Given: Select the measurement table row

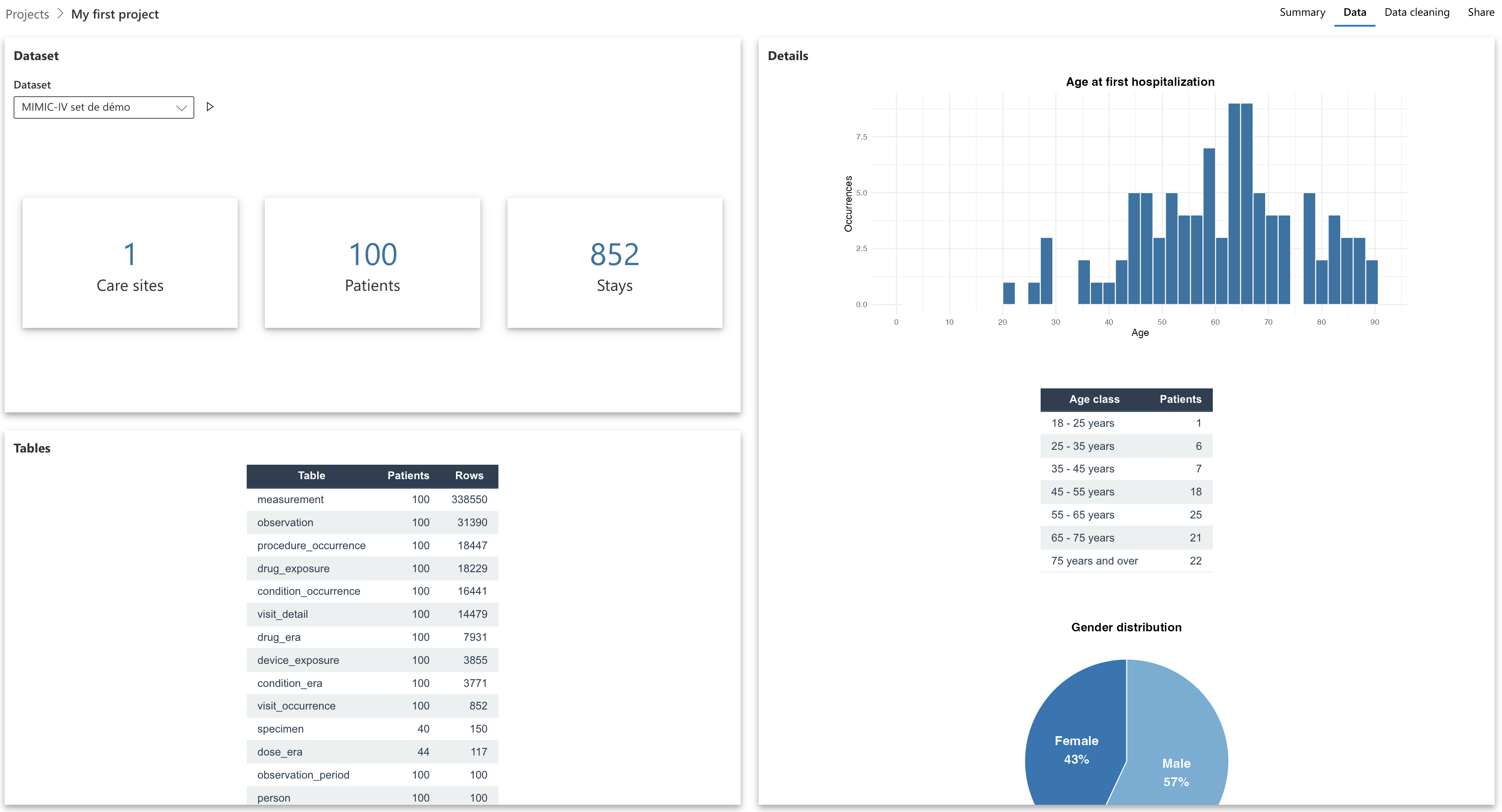Looking at the screenshot, I should 373,499.
